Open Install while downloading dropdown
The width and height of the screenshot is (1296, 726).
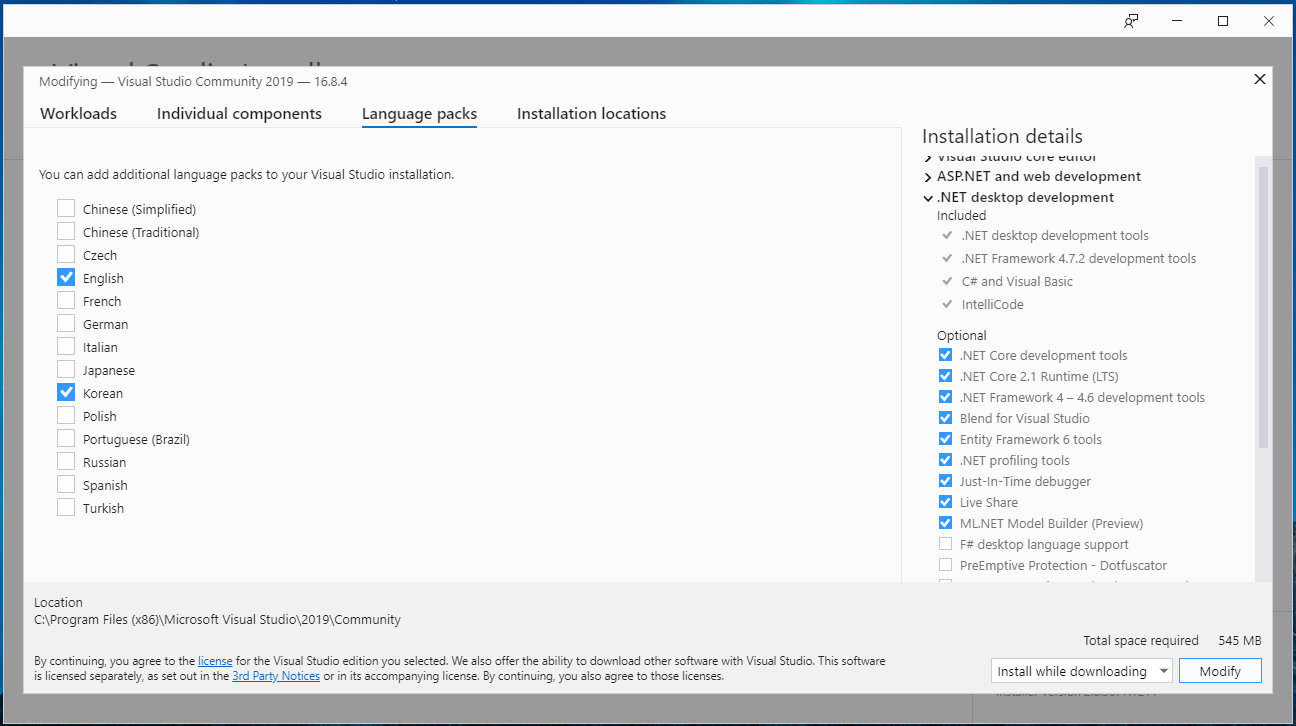point(1081,671)
